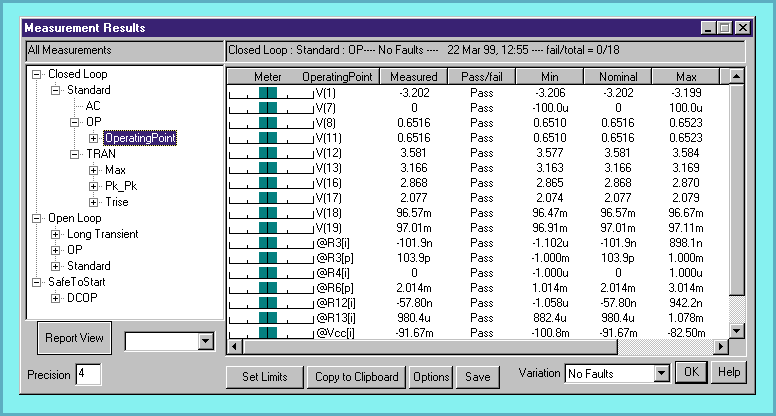Open dropdown next to Report View
776x416 pixels.
(206, 342)
